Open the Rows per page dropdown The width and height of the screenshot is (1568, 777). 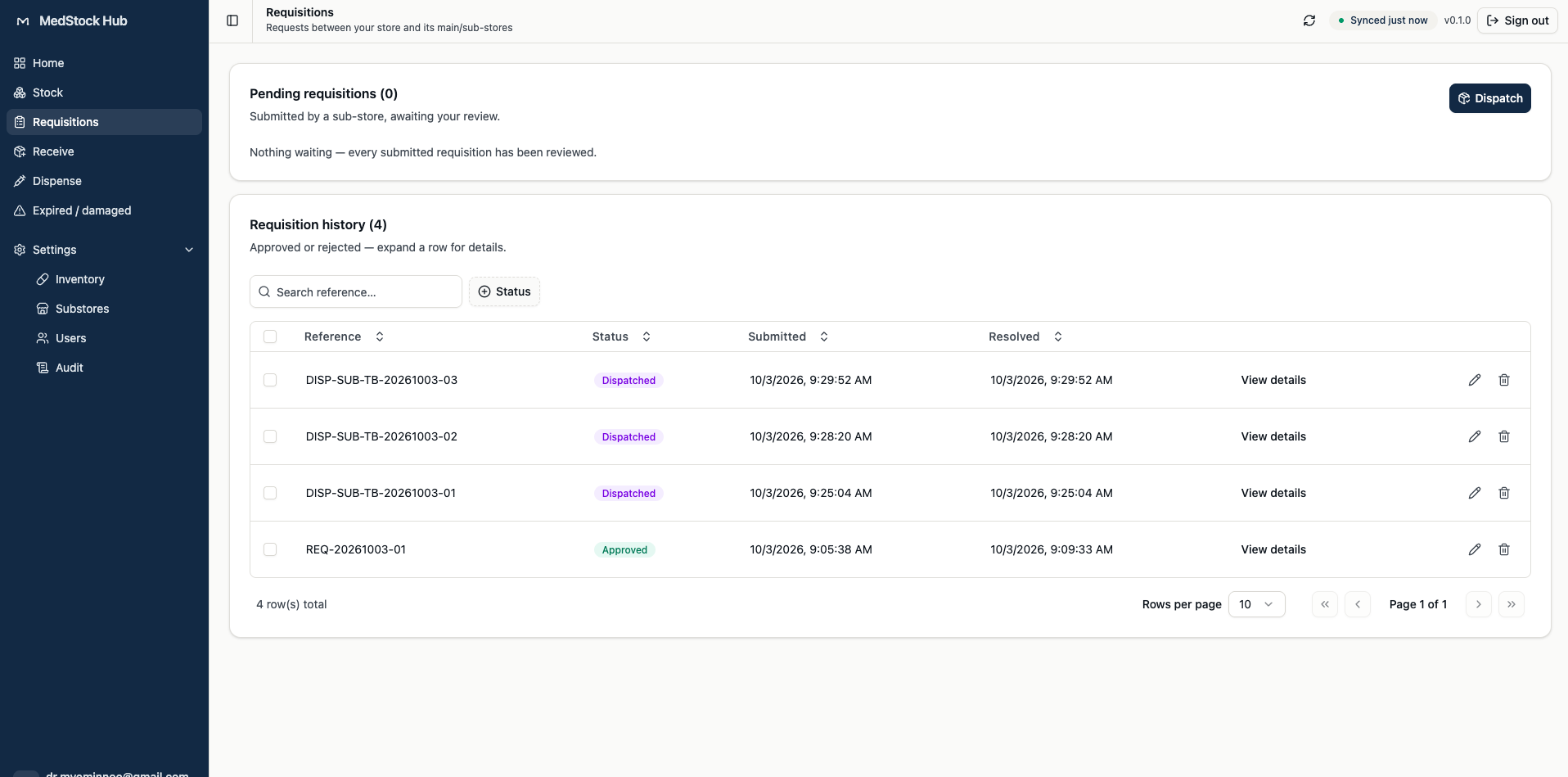pos(1257,604)
